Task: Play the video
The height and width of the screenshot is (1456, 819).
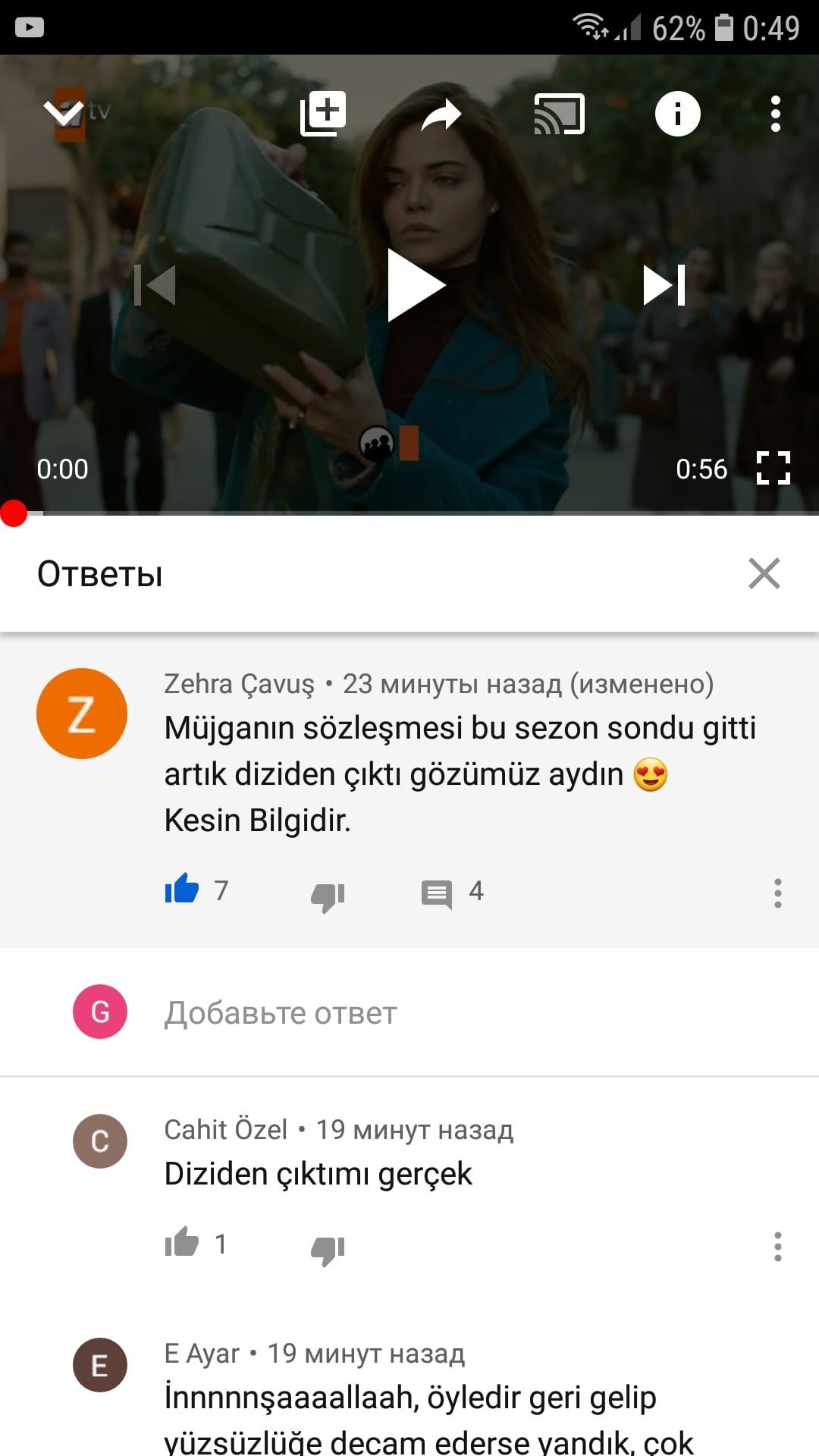Action: 415,285
